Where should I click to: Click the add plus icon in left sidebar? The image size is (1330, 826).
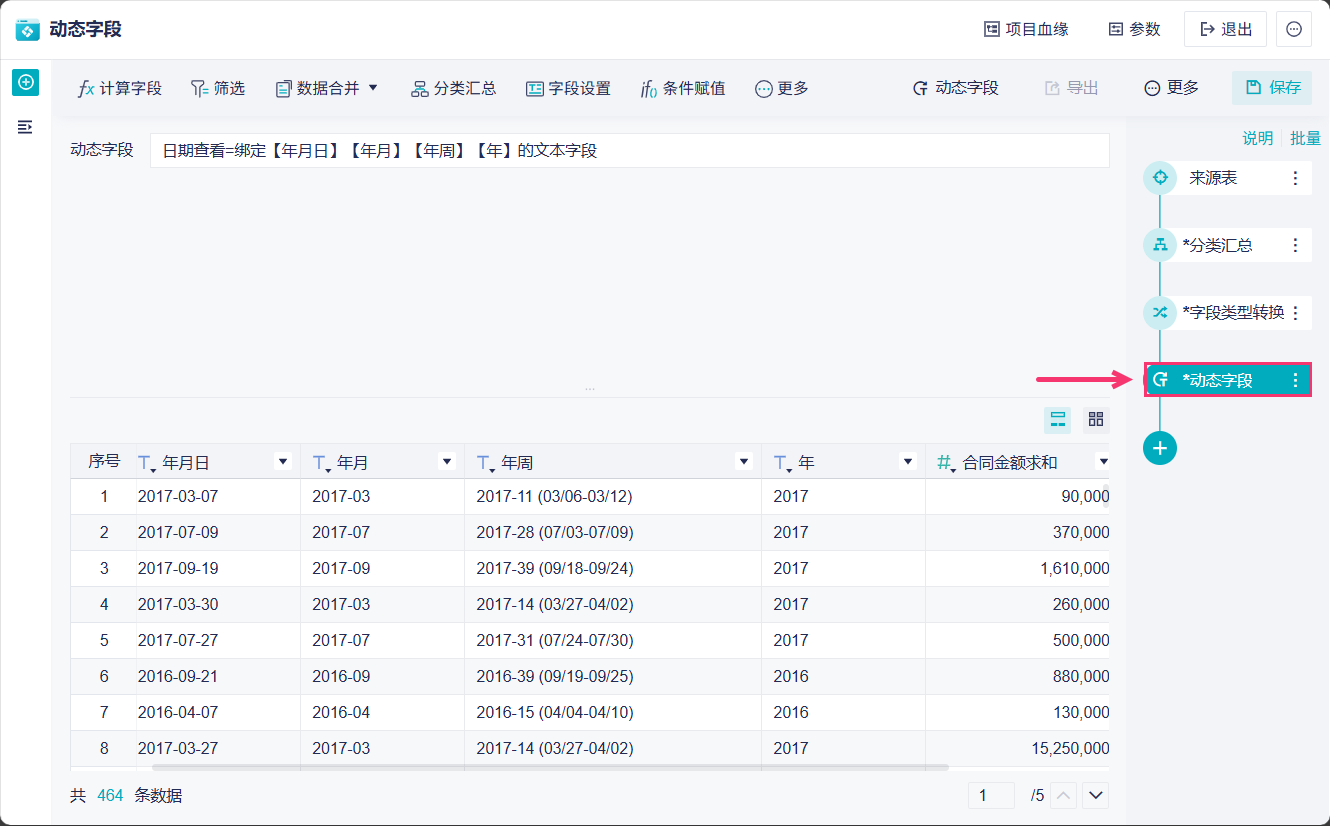point(26,82)
